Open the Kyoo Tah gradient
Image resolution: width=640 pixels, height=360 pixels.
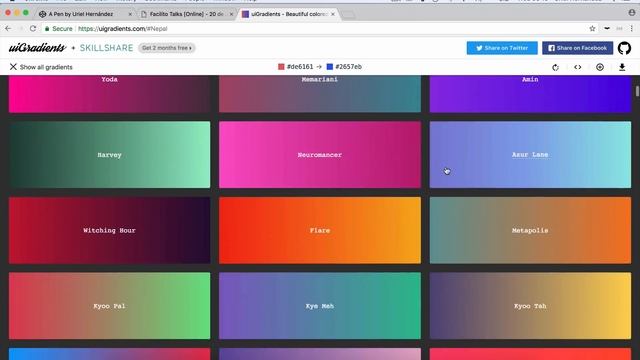pos(530,306)
